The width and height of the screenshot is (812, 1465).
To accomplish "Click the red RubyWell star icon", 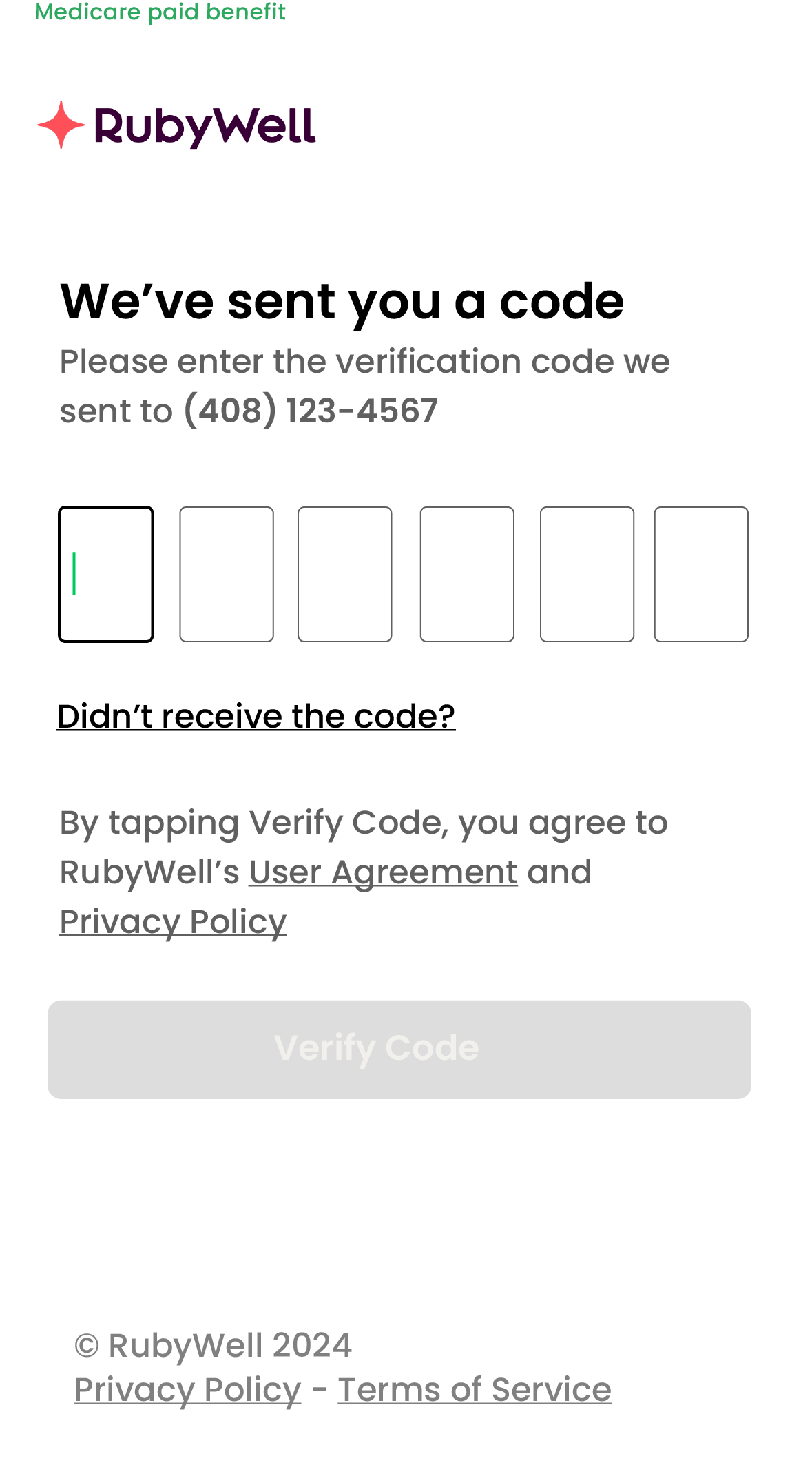I will click(x=61, y=125).
